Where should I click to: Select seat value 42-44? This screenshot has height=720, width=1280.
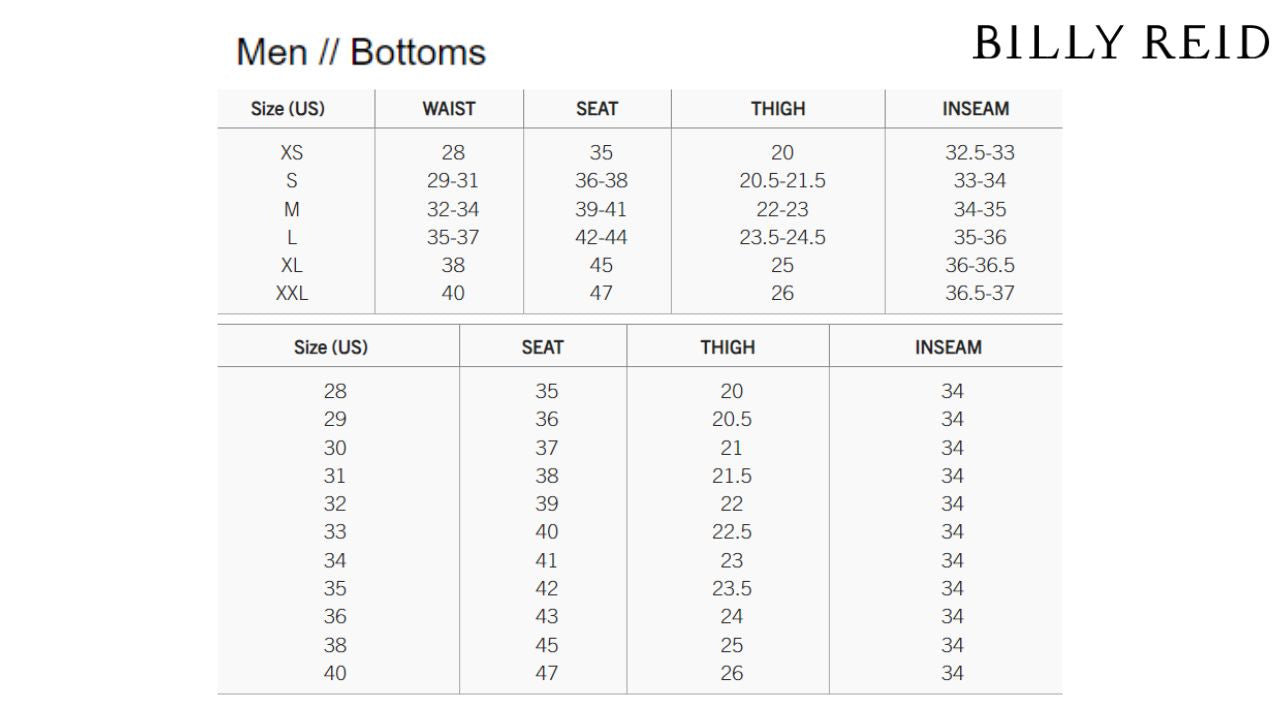[601, 237]
